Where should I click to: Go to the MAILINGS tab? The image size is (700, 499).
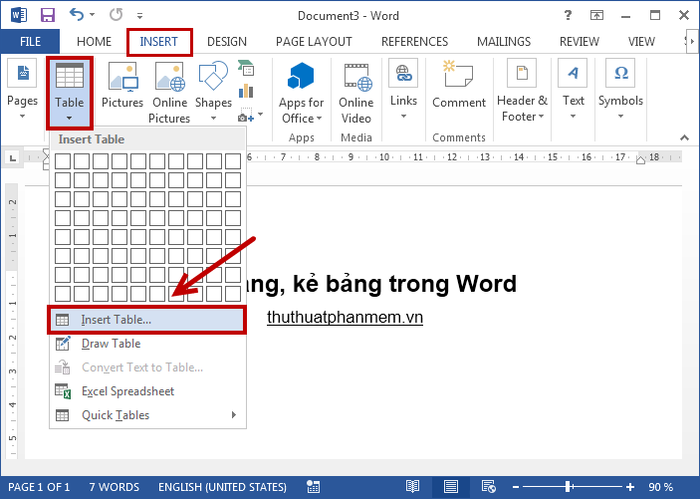pyautogui.click(x=504, y=42)
